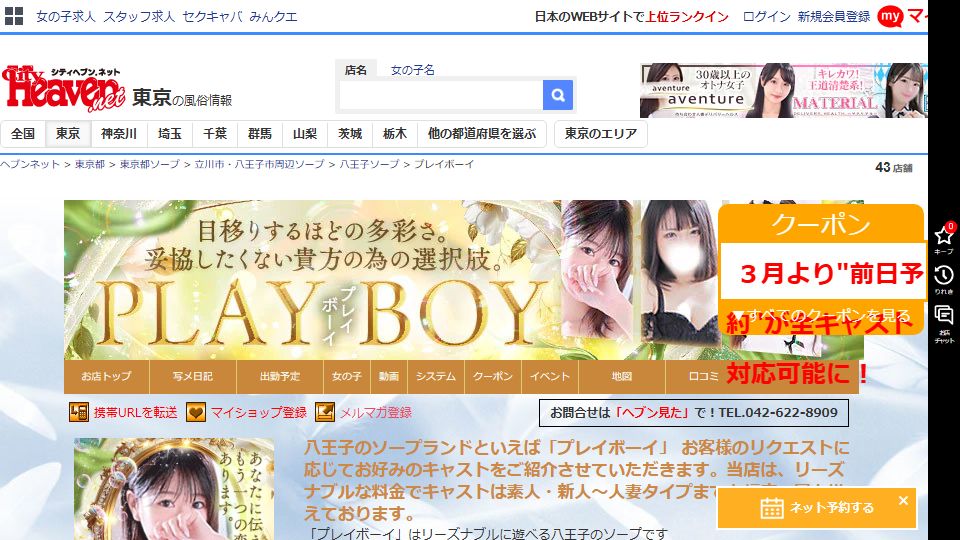Click the ログイン link

(767, 17)
